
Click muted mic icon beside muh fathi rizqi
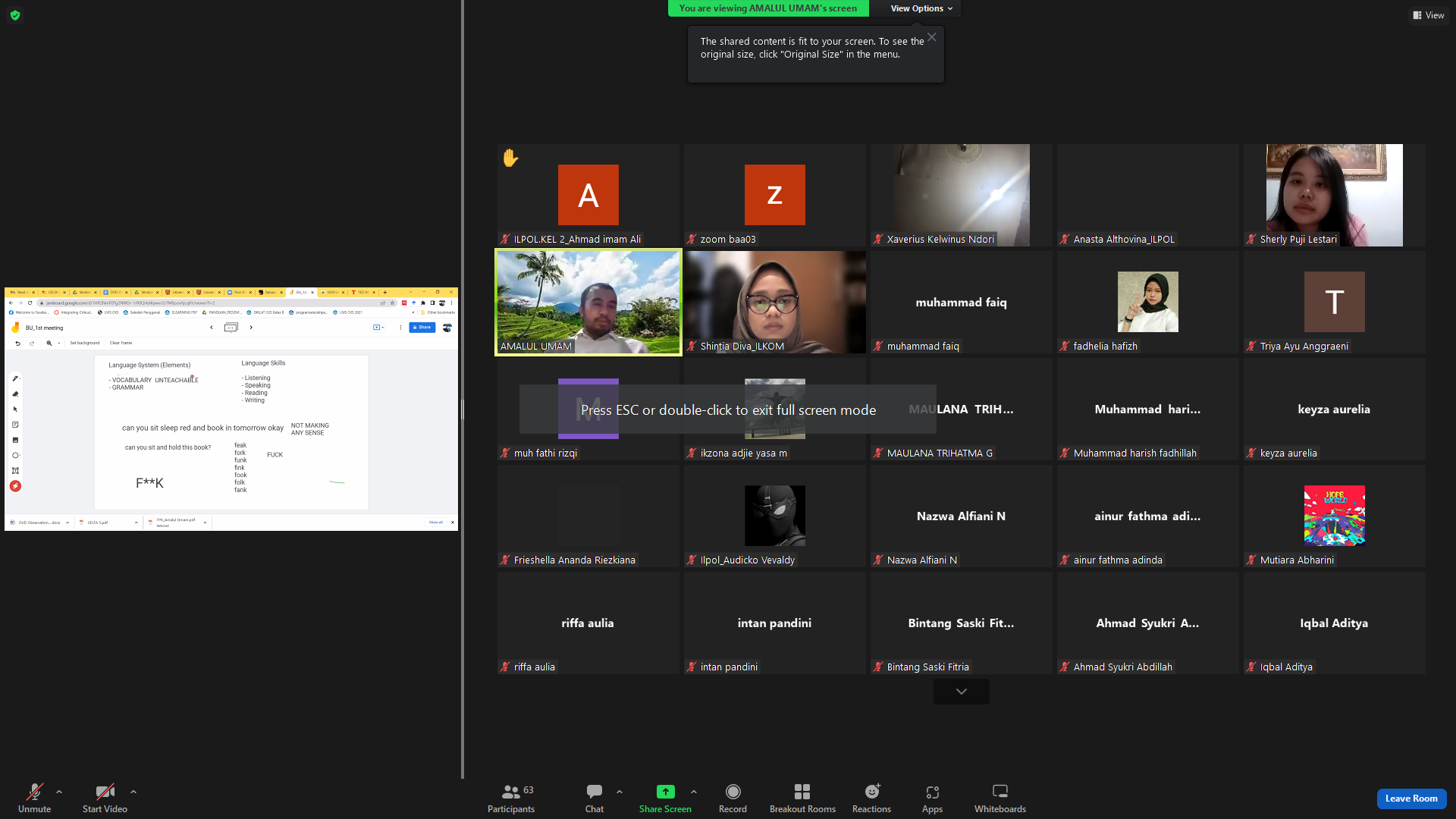point(505,453)
